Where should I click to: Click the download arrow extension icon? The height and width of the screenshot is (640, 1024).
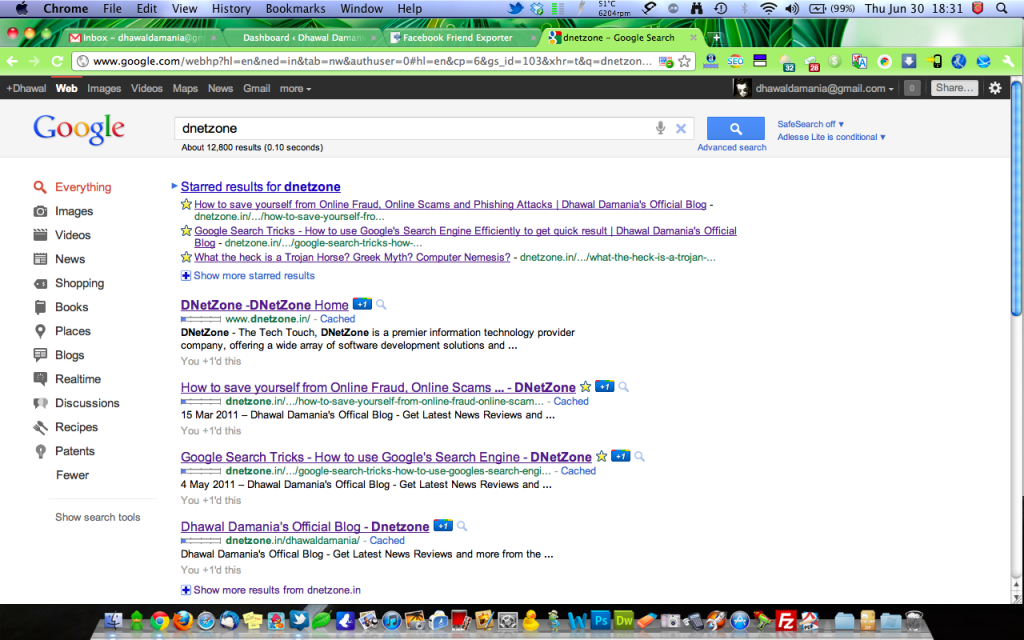point(909,61)
